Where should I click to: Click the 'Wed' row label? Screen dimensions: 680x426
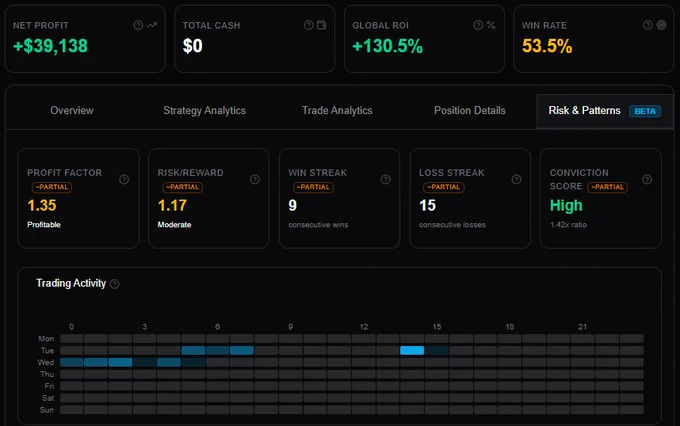(x=46, y=362)
